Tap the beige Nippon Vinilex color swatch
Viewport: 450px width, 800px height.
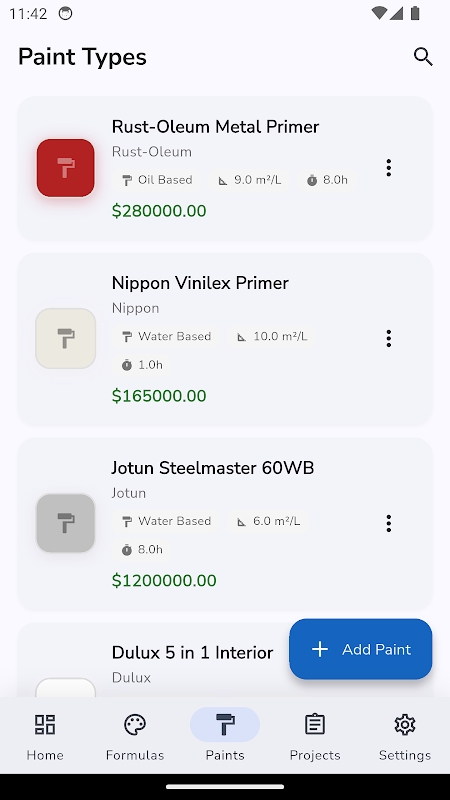tap(66, 338)
